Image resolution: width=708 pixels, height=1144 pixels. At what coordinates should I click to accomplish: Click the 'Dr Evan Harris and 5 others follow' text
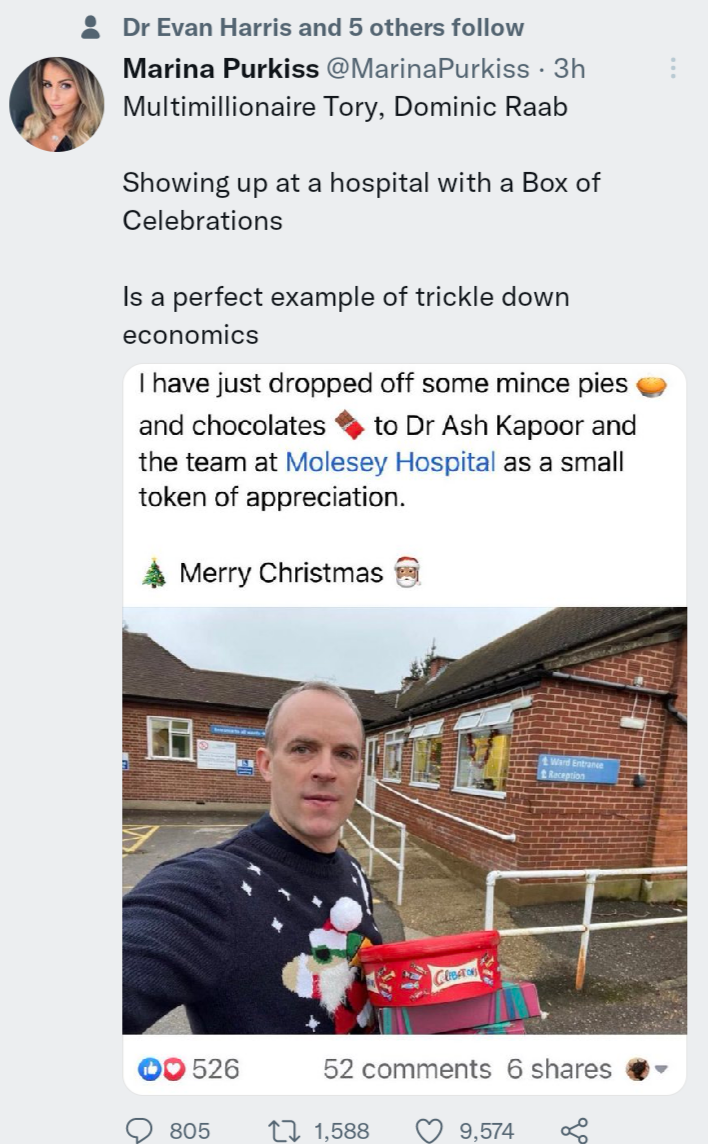(323, 28)
